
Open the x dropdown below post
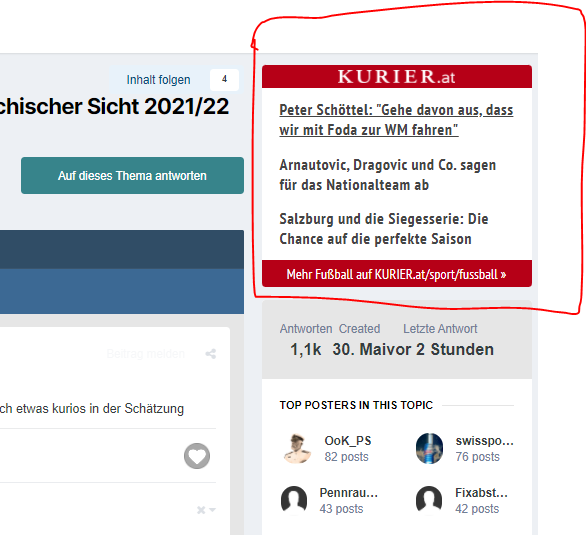[x=206, y=510]
